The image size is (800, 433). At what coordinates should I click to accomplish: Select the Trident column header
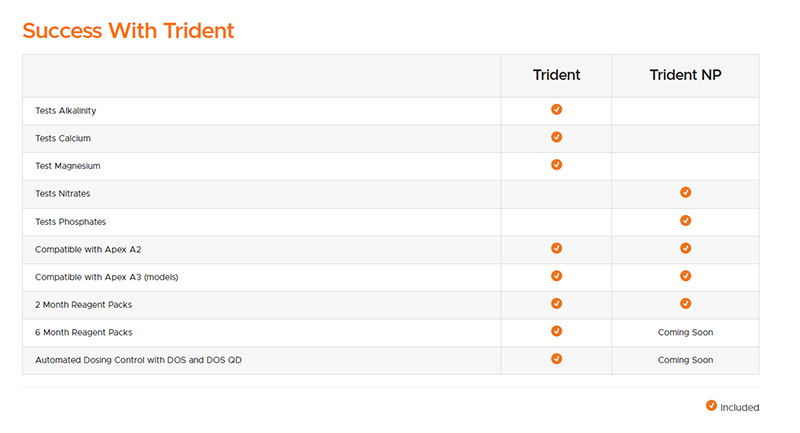556,75
